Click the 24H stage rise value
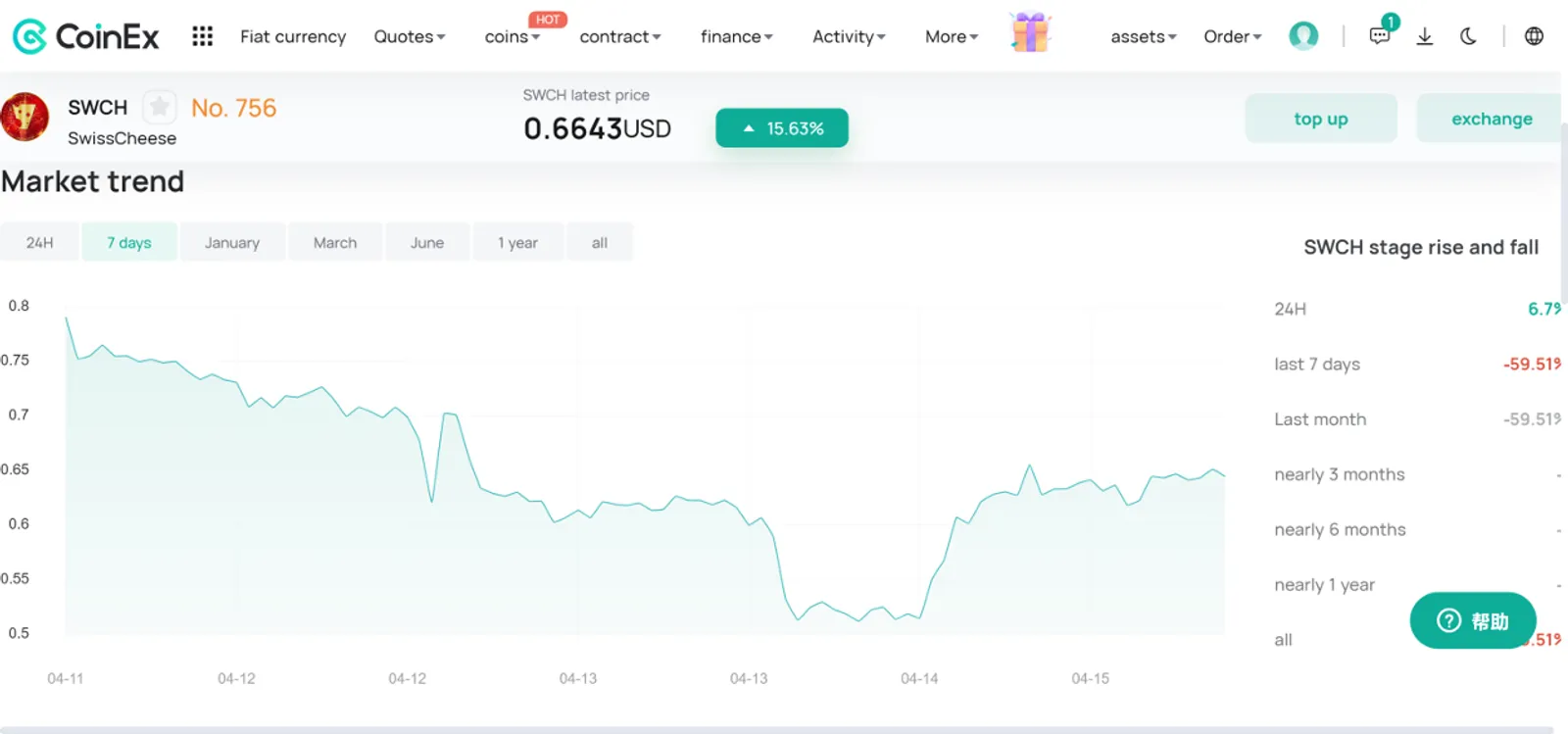Viewport: 1568px width, 734px height. pyautogui.click(x=1544, y=309)
